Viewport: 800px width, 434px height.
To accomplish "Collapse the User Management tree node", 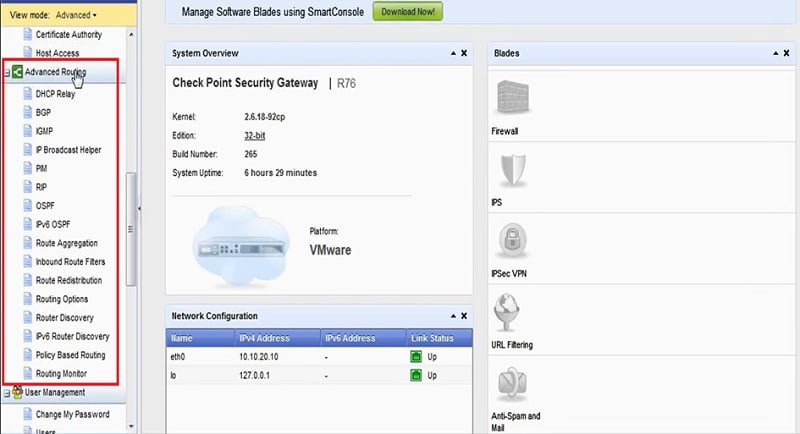I will point(7,393).
